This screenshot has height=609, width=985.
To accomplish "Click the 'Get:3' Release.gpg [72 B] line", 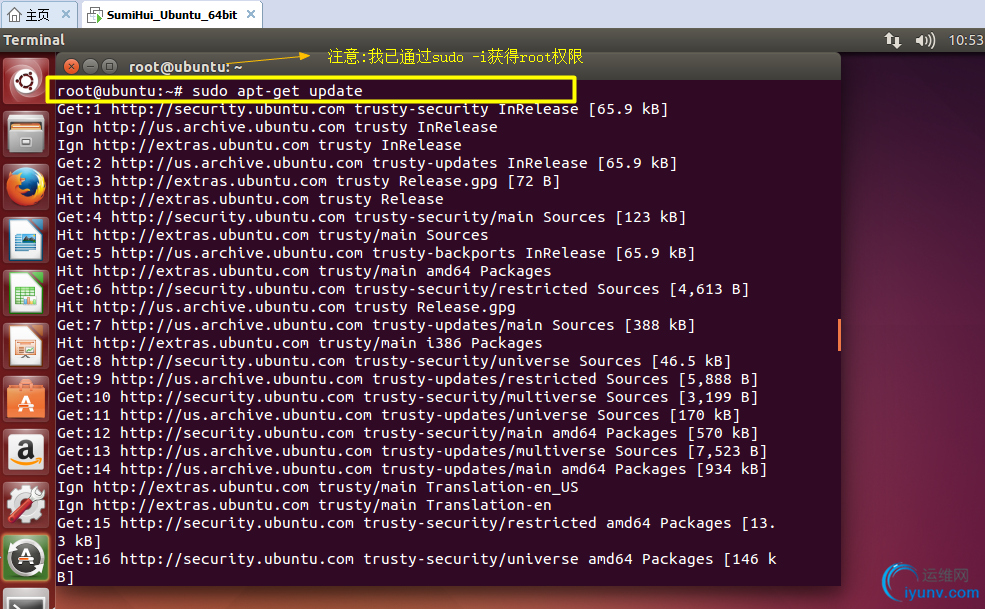I will coord(308,181).
